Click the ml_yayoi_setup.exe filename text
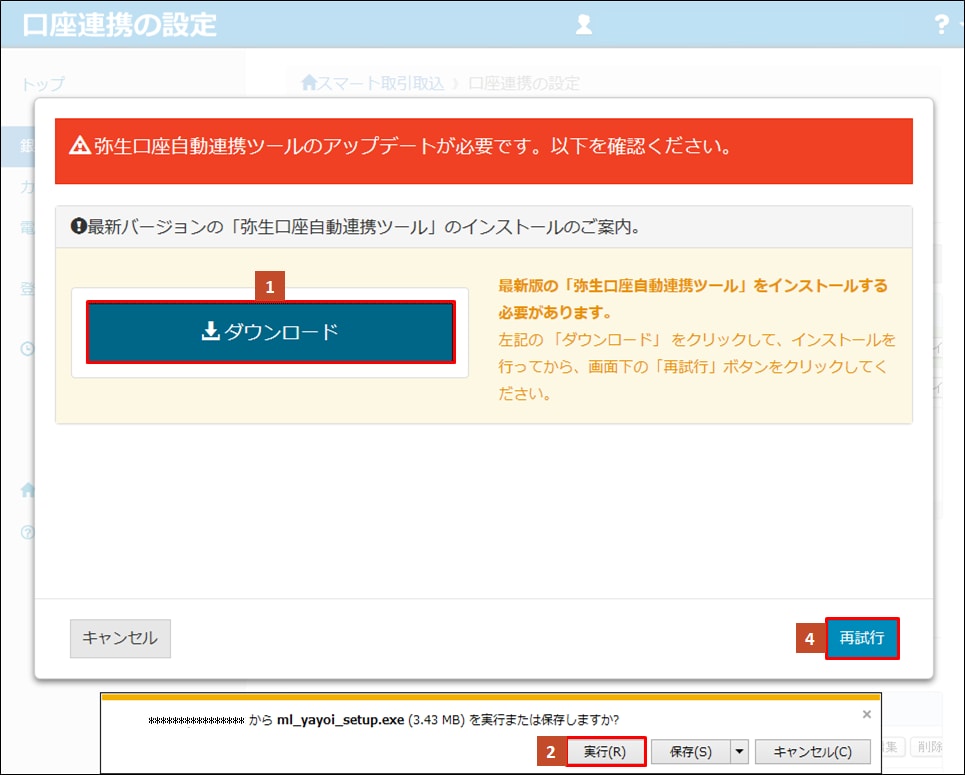The width and height of the screenshot is (965, 775). pos(340,720)
